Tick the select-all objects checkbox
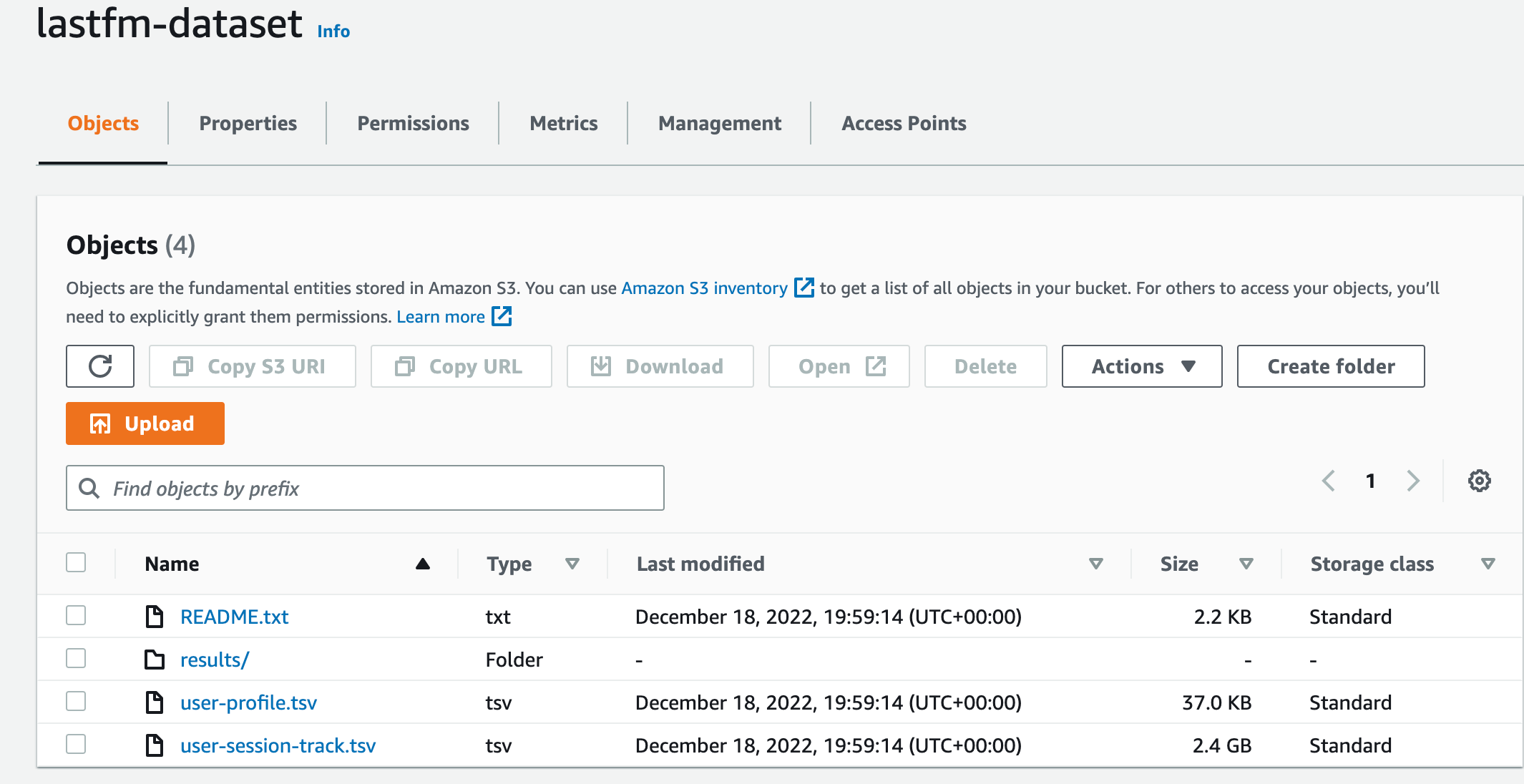This screenshot has height=784, width=1524. (76, 563)
